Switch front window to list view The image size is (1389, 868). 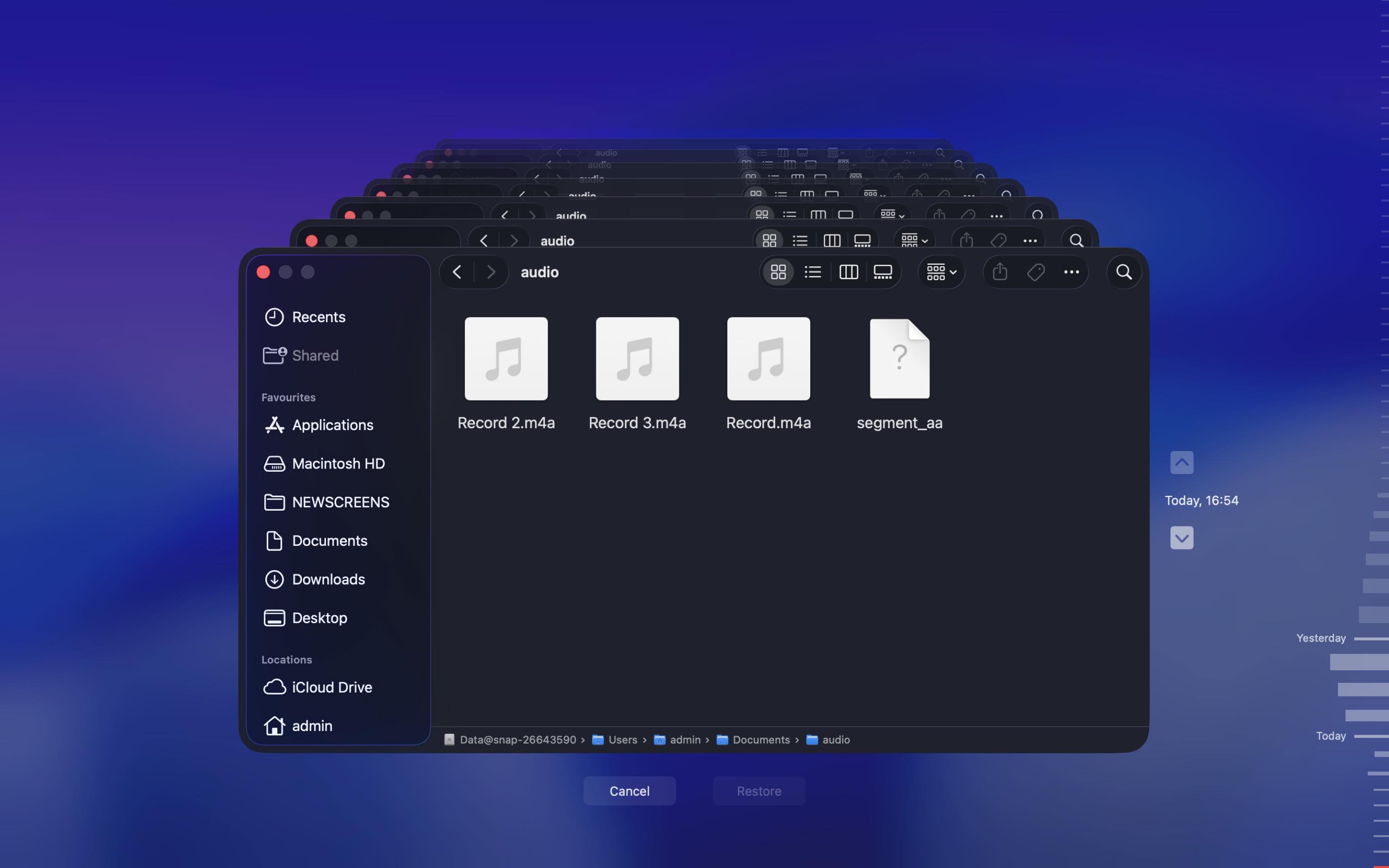pyautogui.click(x=813, y=272)
